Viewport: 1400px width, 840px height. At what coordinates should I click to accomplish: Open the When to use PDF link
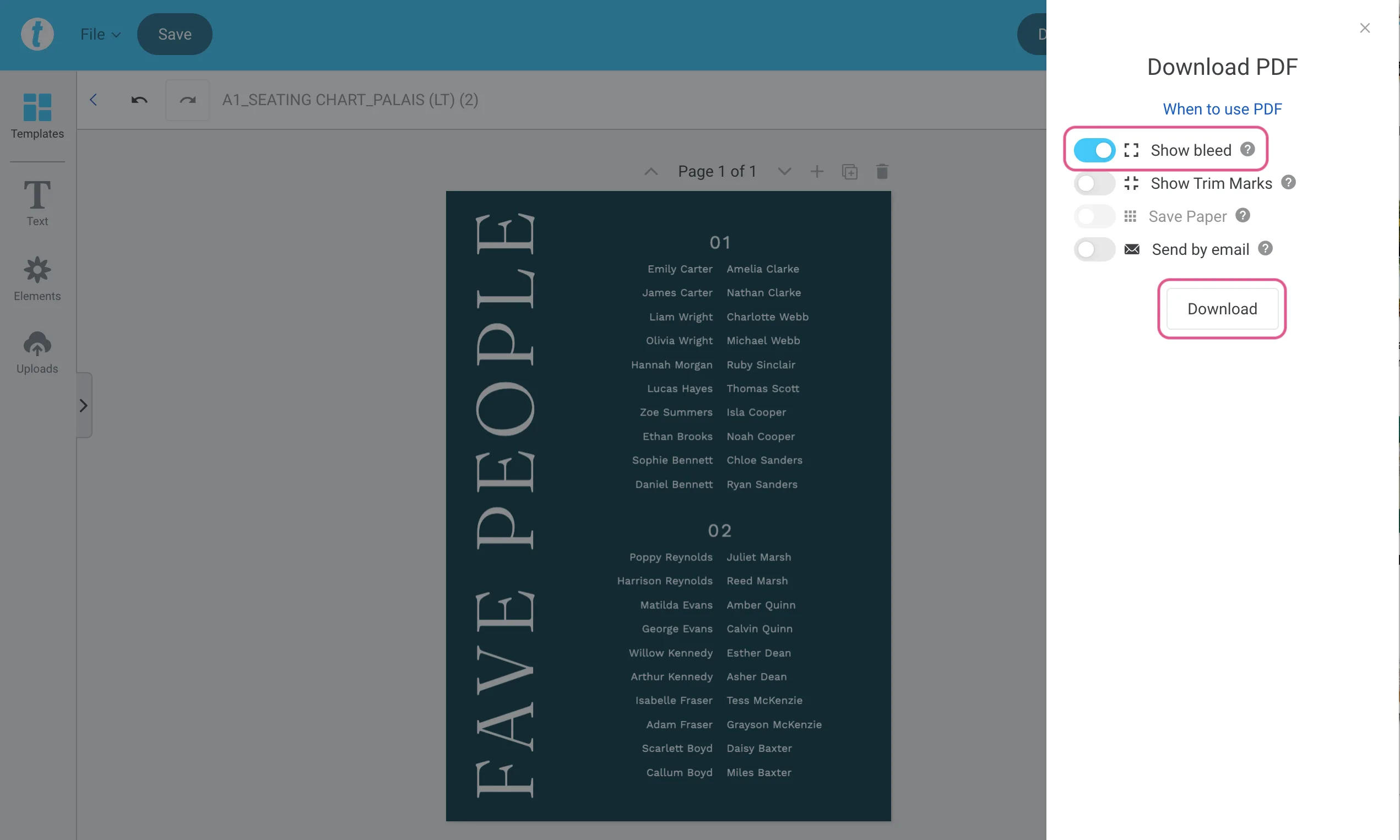[x=1222, y=108]
